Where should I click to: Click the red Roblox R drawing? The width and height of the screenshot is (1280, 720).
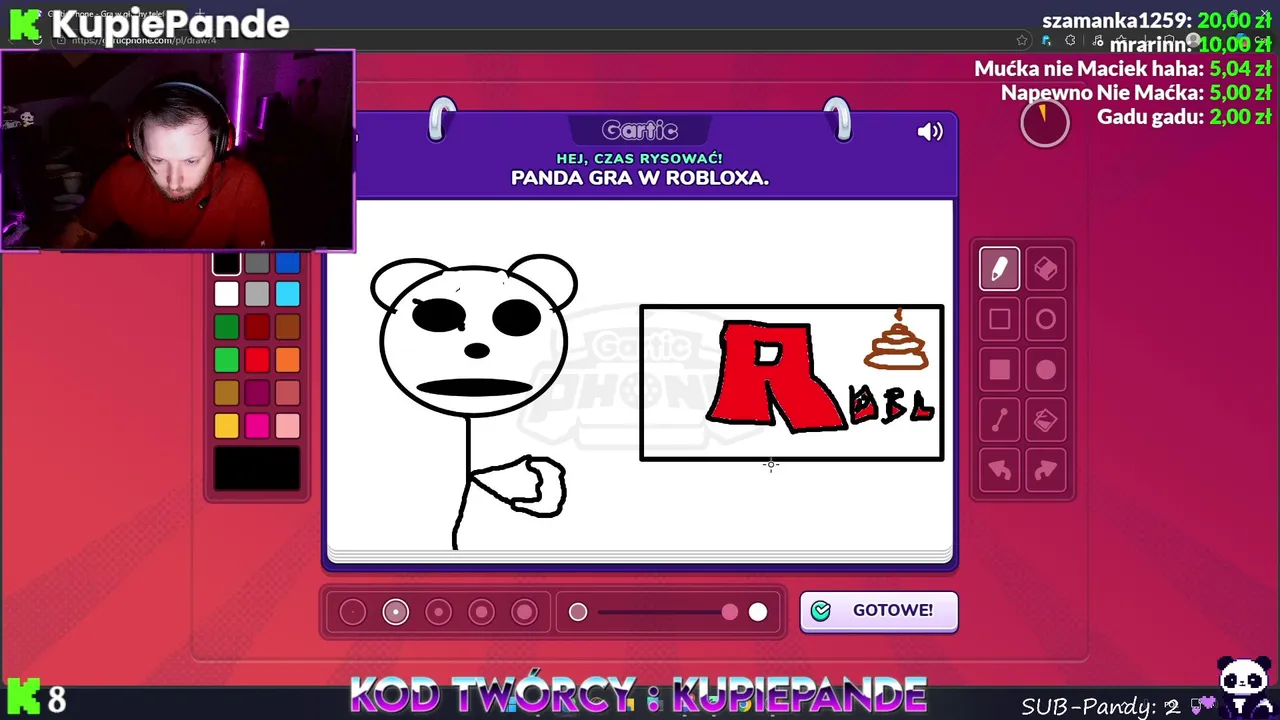(x=775, y=377)
